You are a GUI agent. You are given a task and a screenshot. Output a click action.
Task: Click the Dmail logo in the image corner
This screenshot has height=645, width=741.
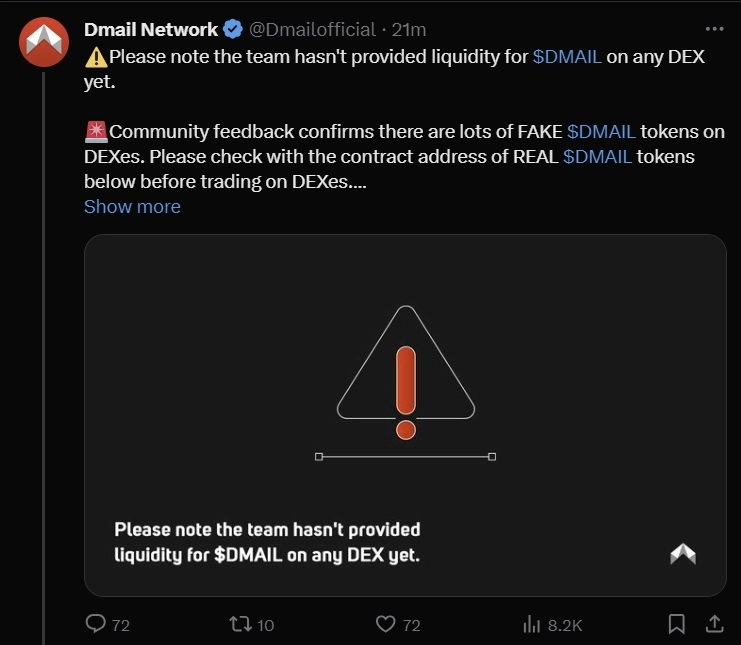pyautogui.click(x=683, y=553)
